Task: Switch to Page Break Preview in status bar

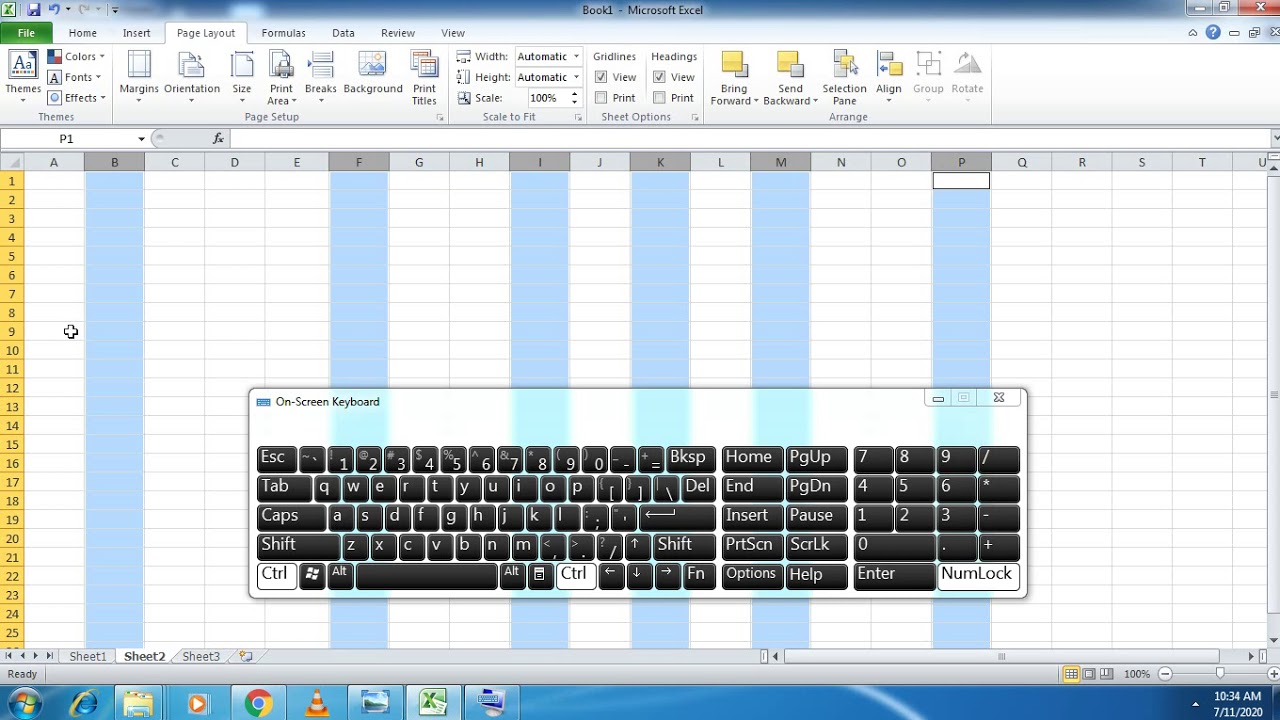Action: pos(1108,674)
